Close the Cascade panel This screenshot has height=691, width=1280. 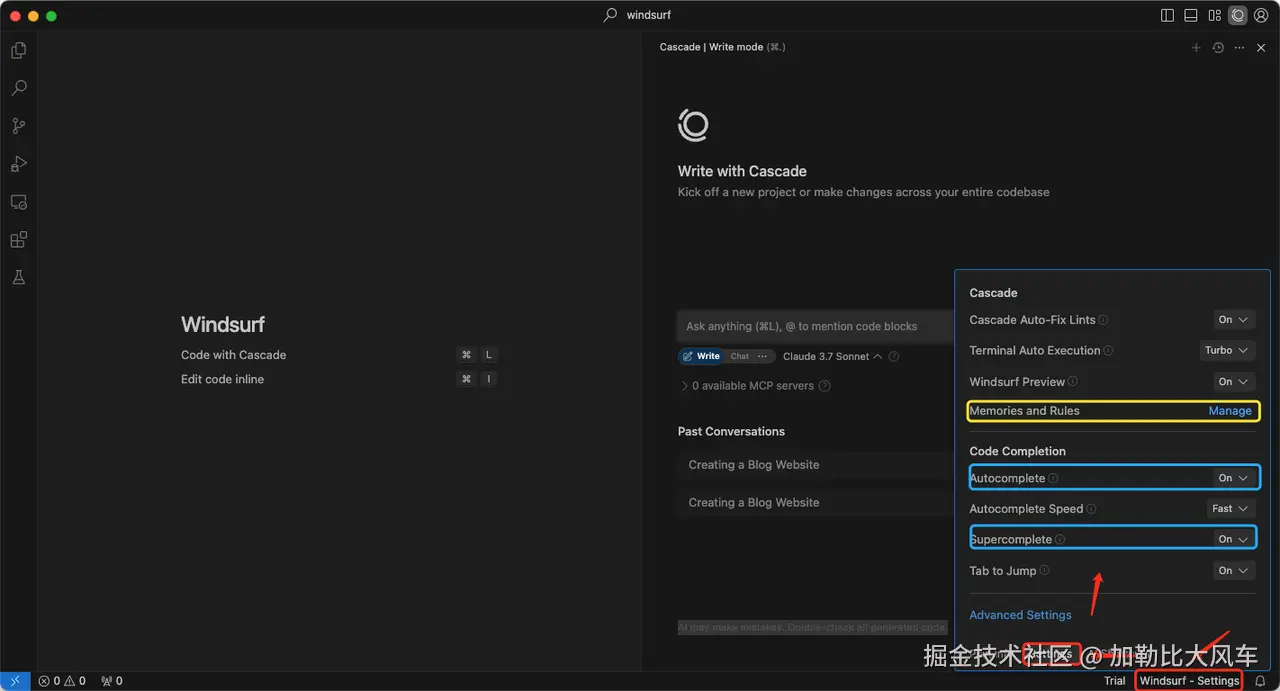coord(1262,47)
